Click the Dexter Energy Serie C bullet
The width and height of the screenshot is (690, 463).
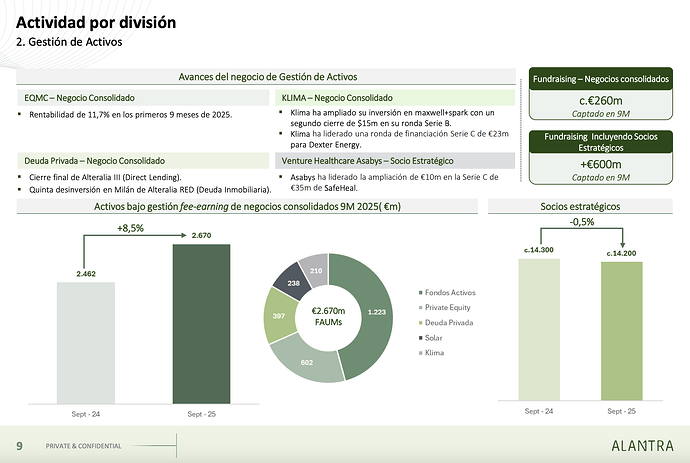pyautogui.click(x=400, y=139)
